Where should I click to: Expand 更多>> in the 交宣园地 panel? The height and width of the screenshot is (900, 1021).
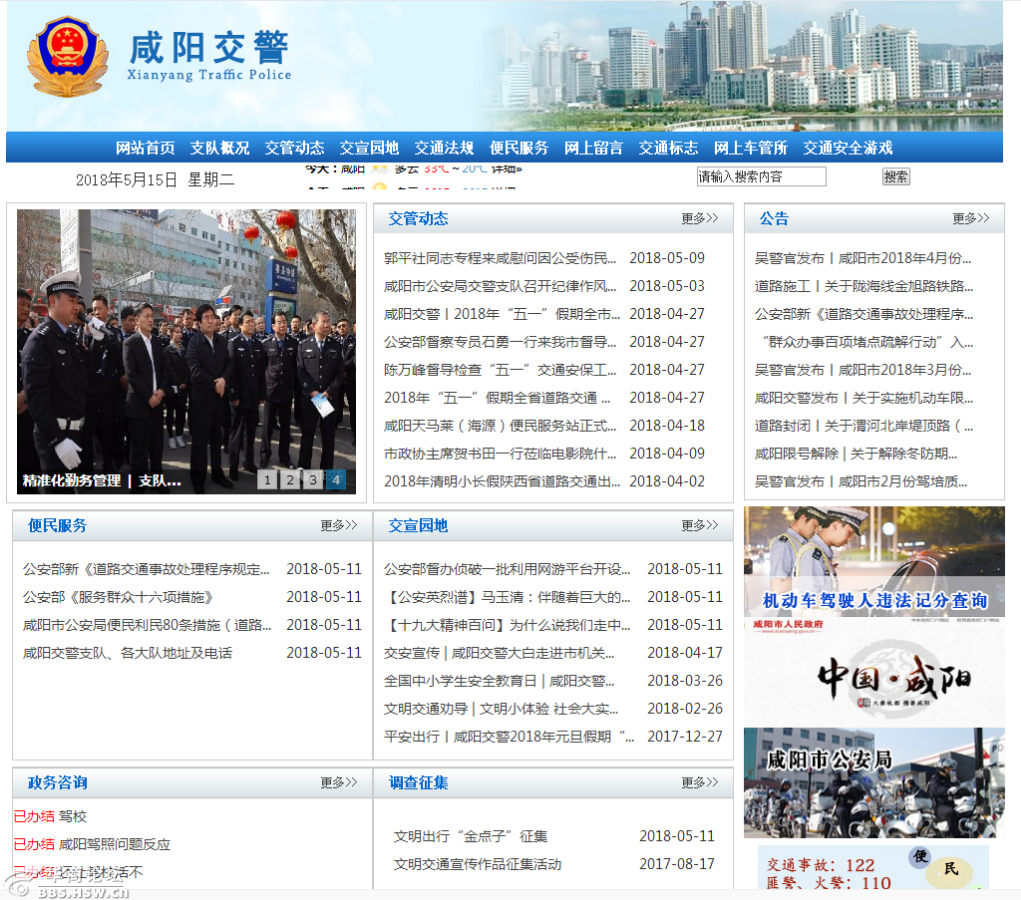tap(699, 525)
